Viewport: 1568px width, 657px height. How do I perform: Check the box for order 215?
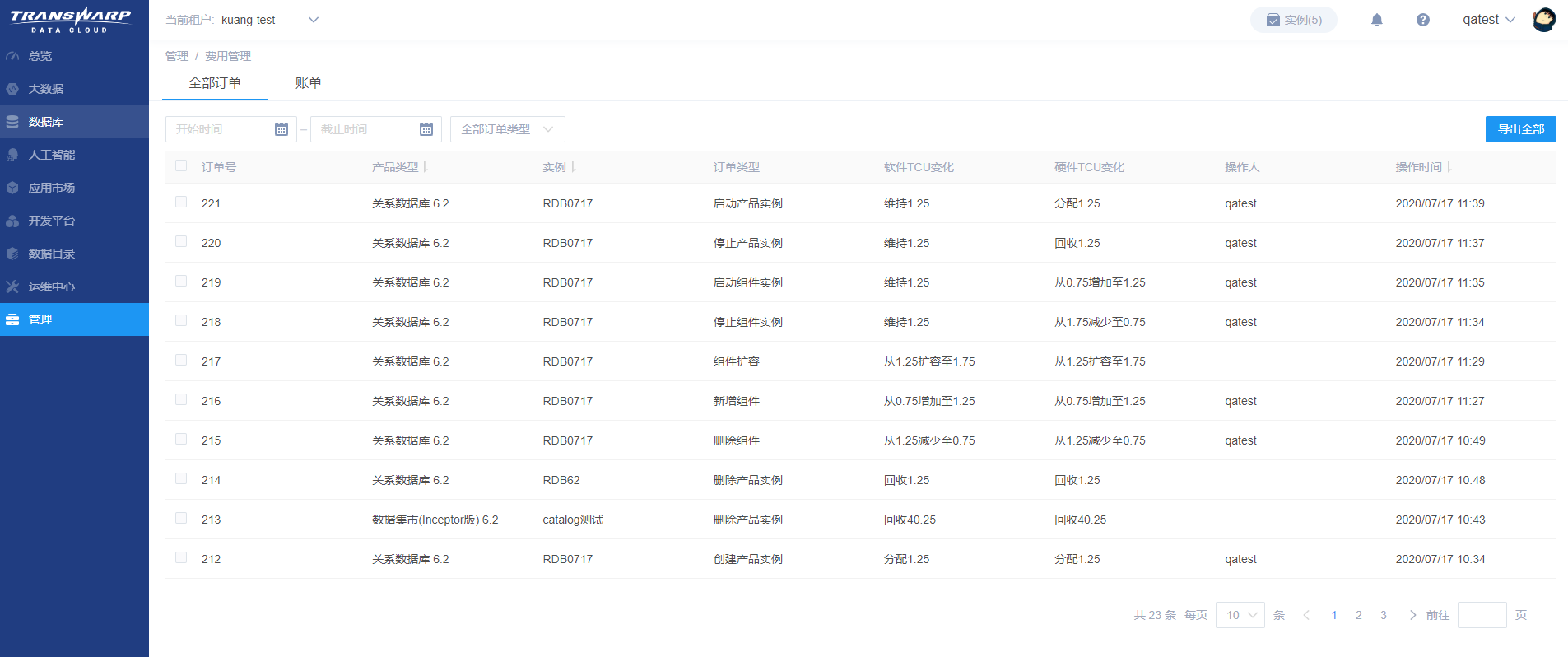(x=181, y=439)
